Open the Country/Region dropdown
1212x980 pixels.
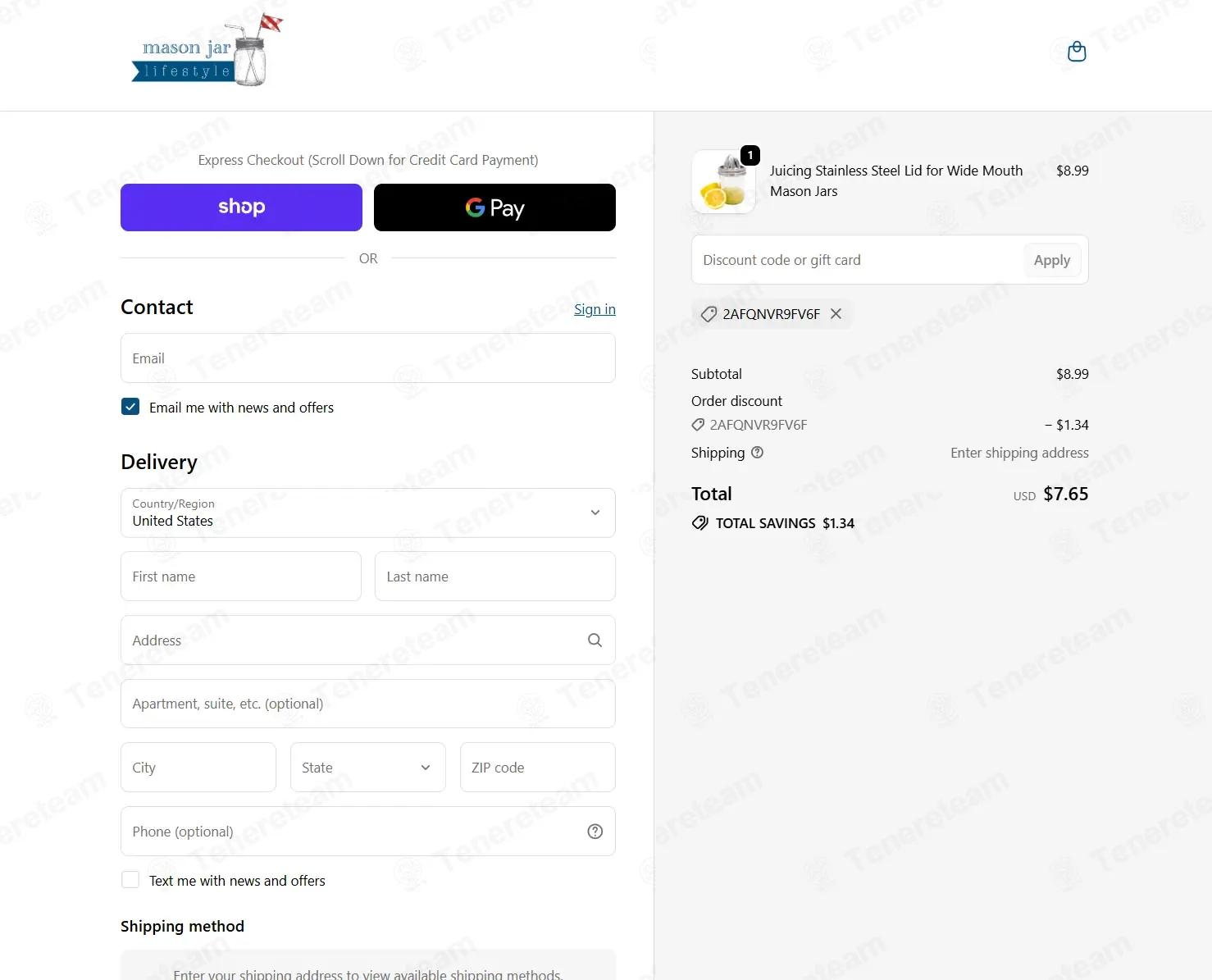(368, 513)
